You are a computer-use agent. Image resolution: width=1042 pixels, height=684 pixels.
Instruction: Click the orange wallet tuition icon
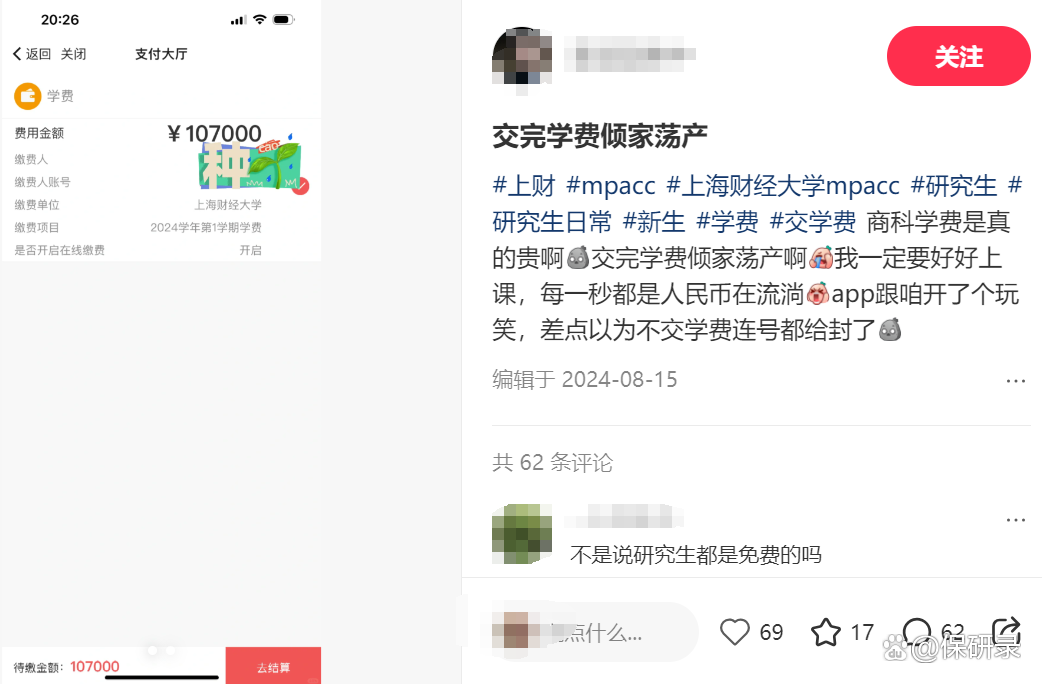pyautogui.click(x=28, y=96)
